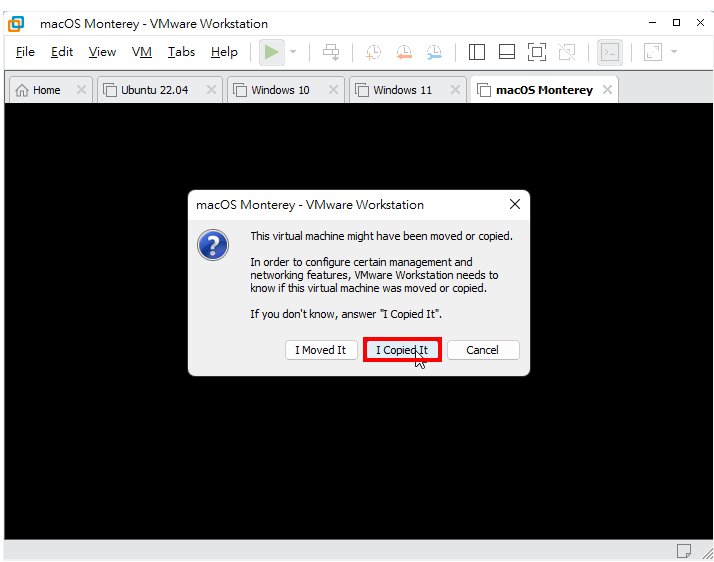Click the green Power On play button
The height and width of the screenshot is (562, 714).
coord(272,52)
